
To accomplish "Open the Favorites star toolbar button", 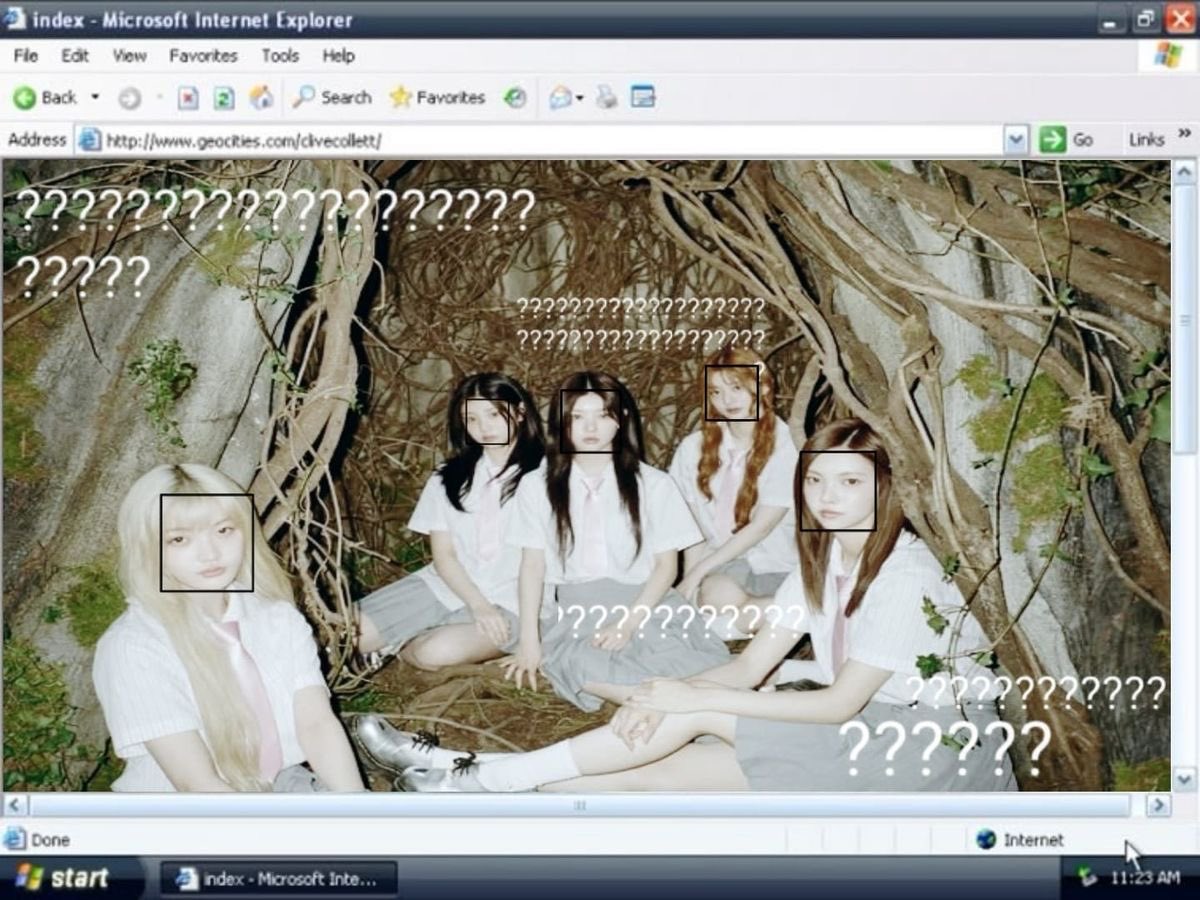I will point(437,97).
